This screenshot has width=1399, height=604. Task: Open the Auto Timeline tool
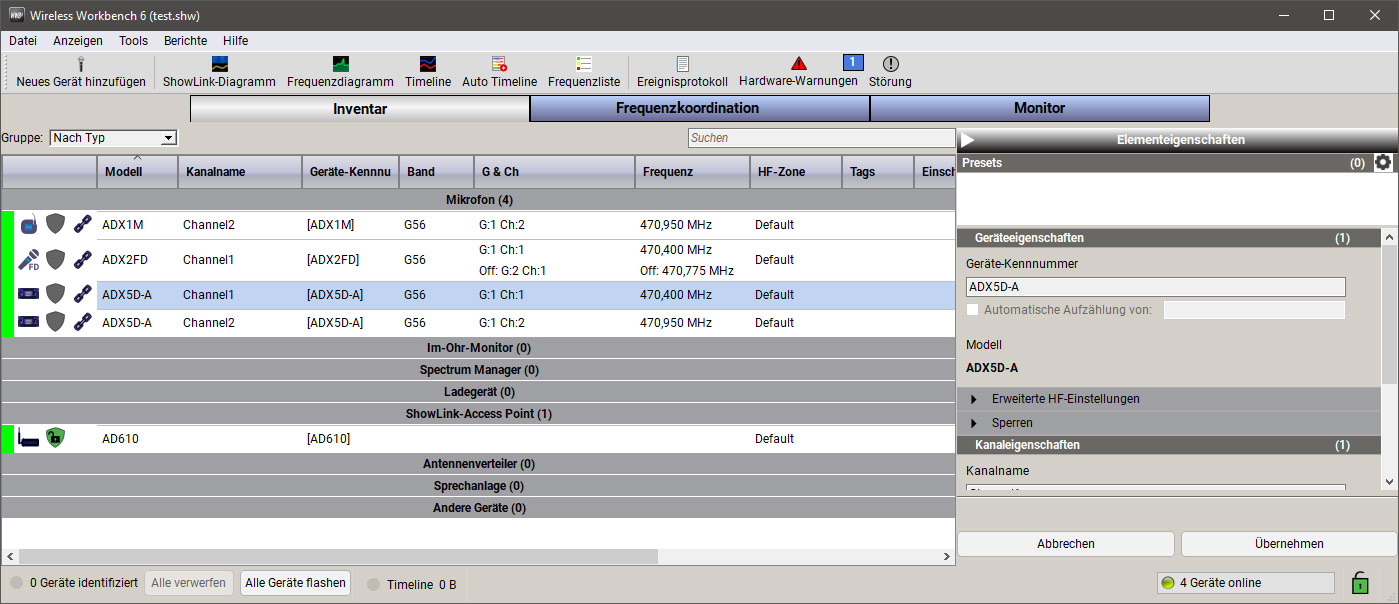pyautogui.click(x=499, y=65)
